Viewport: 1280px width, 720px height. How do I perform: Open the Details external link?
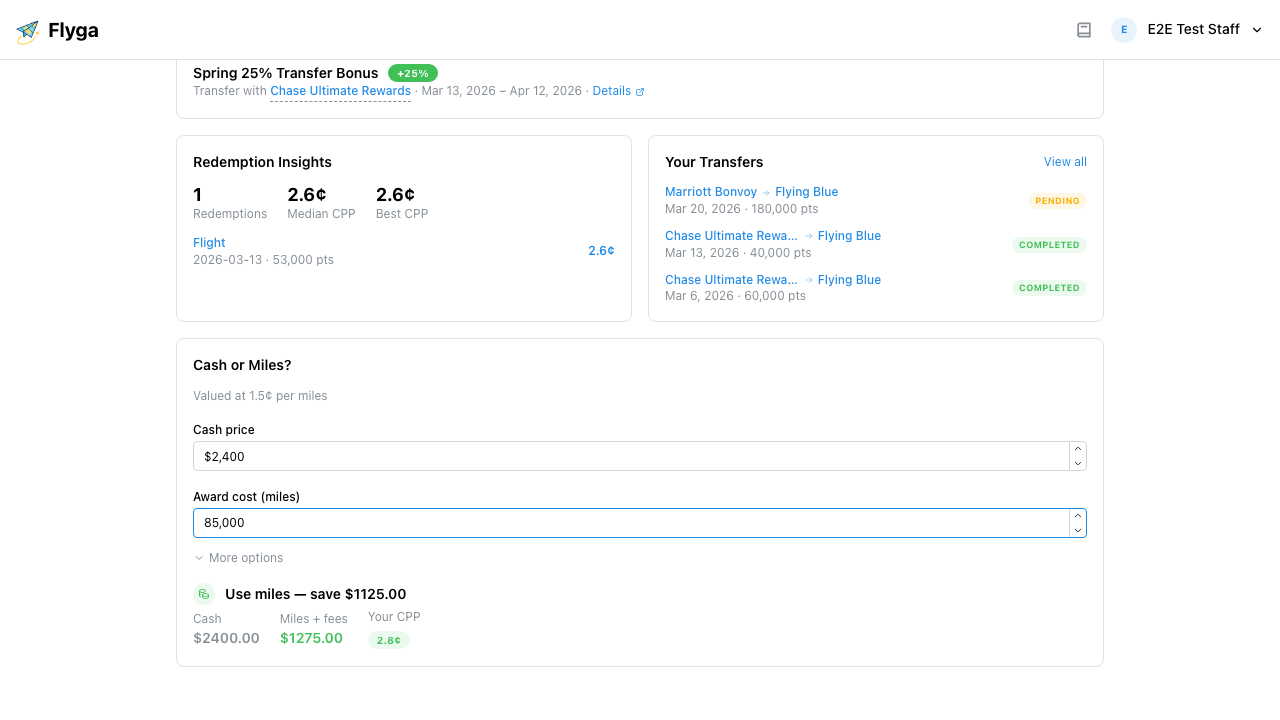(x=618, y=91)
